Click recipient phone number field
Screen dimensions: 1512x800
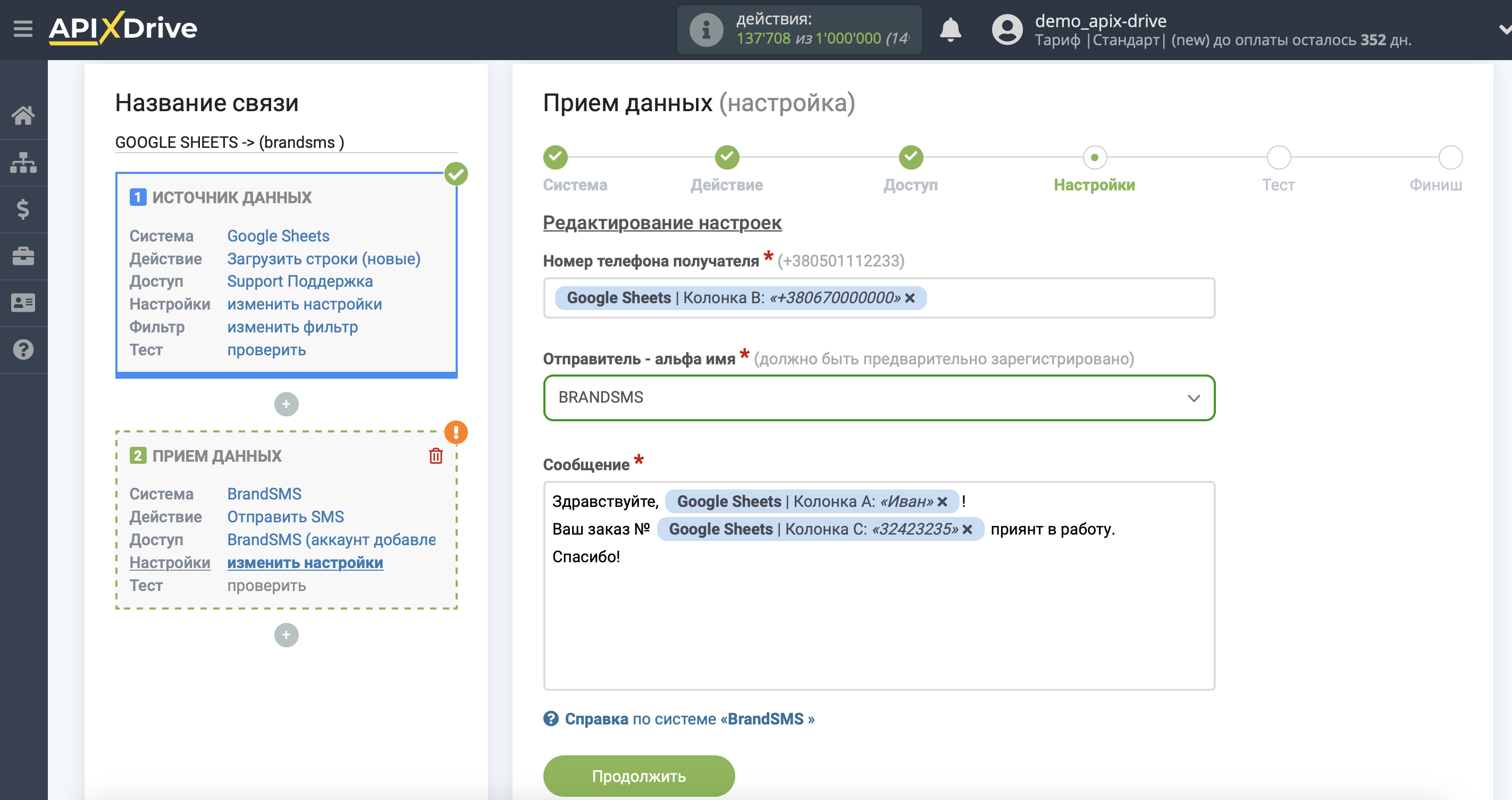[879, 298]
